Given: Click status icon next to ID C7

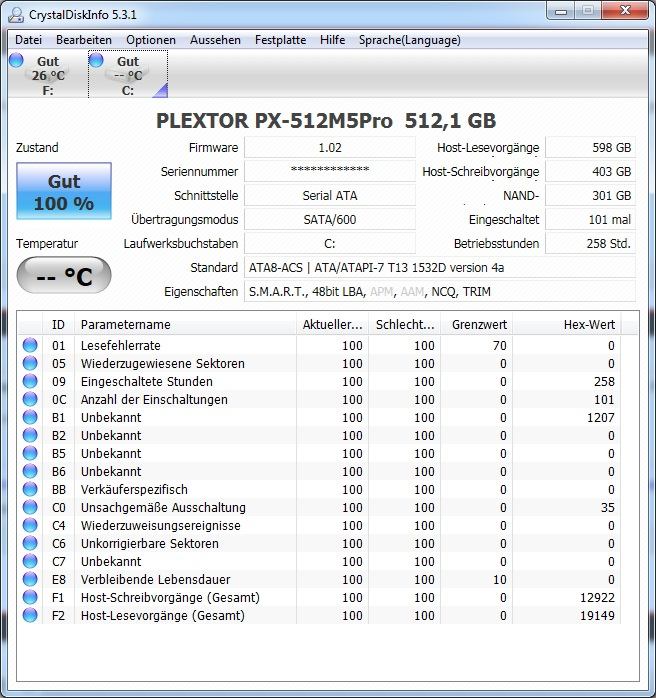Looking at the screenshot, I should [30, 561].
